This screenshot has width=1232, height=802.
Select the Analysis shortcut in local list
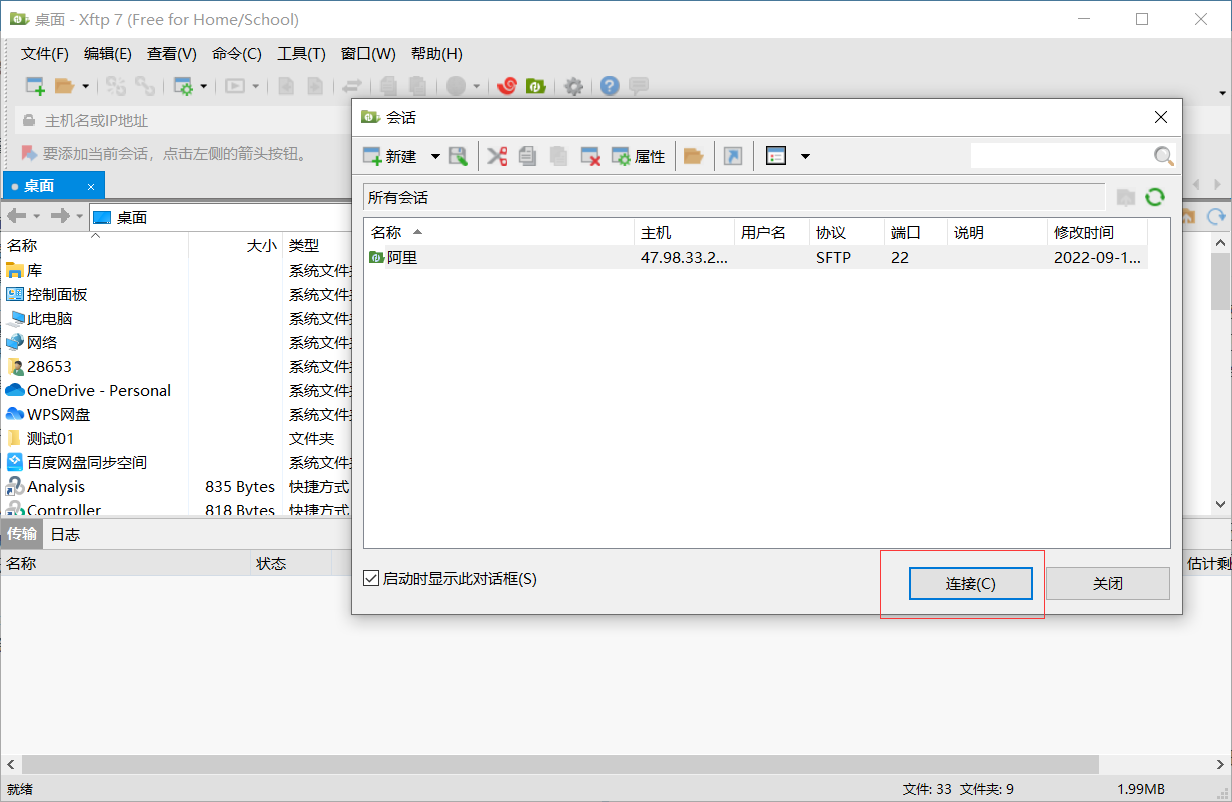[x=56, y=487]
